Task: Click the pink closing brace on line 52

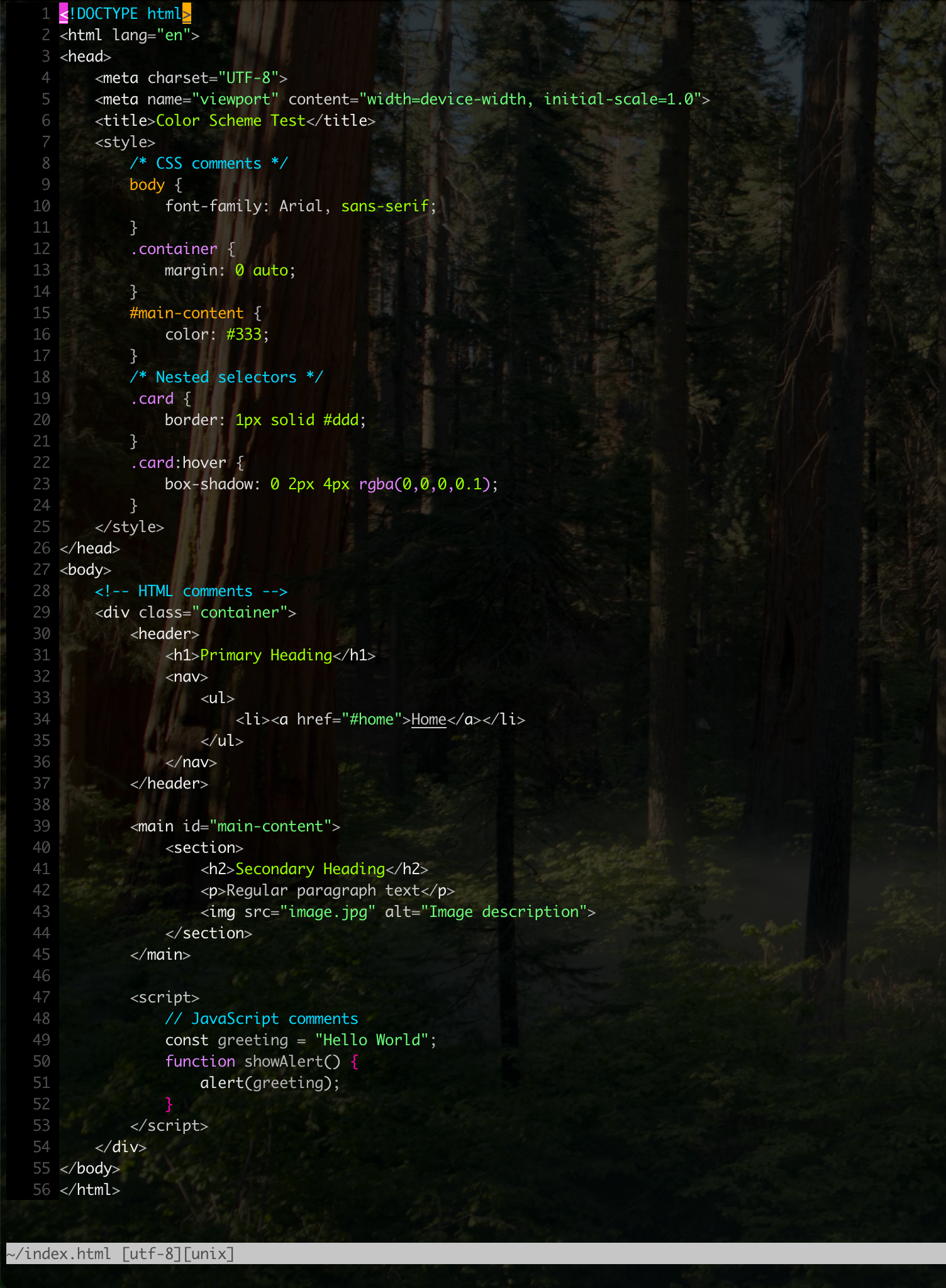Action: click(169, 1104)
